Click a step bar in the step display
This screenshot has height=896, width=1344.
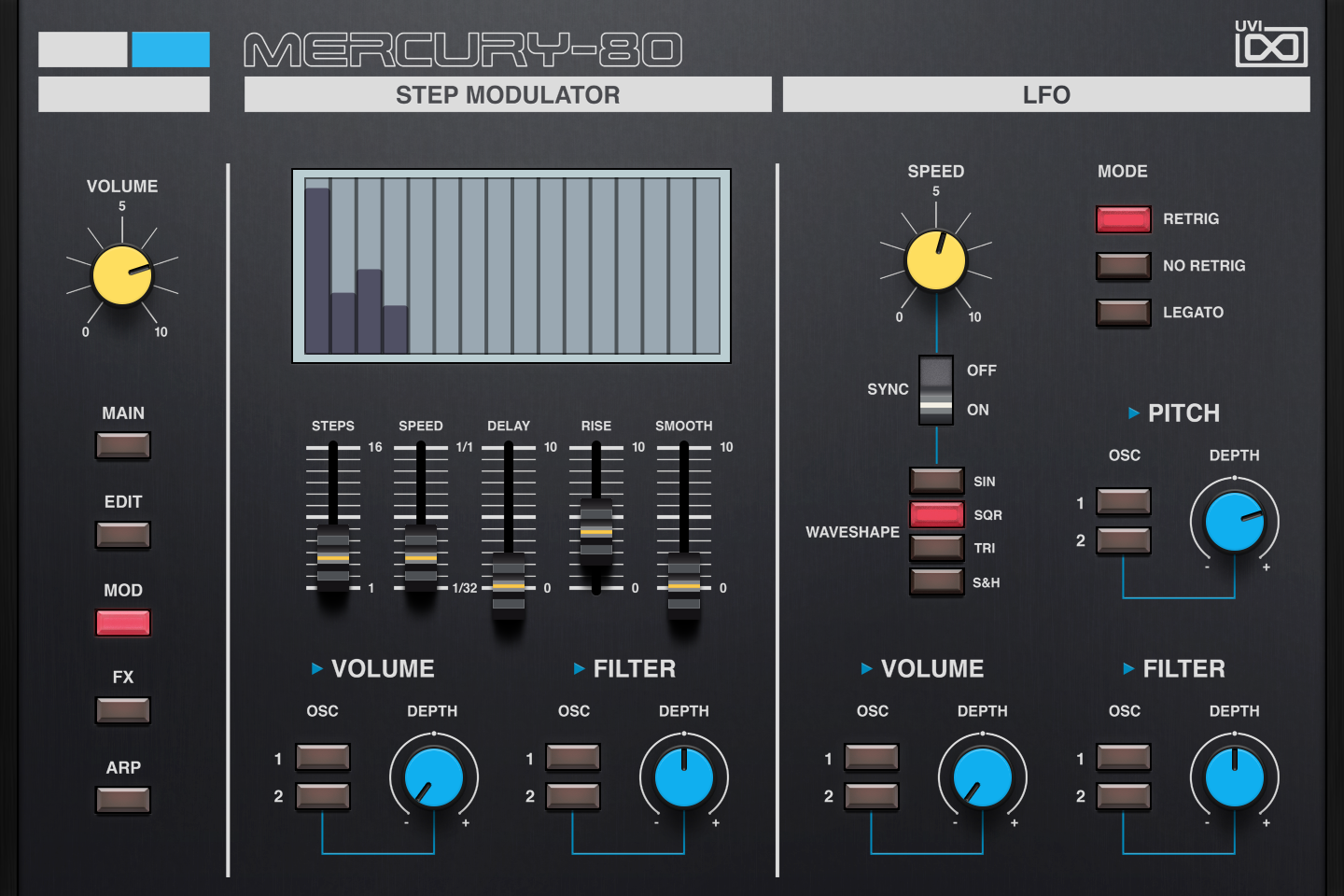tap(317, 271)
